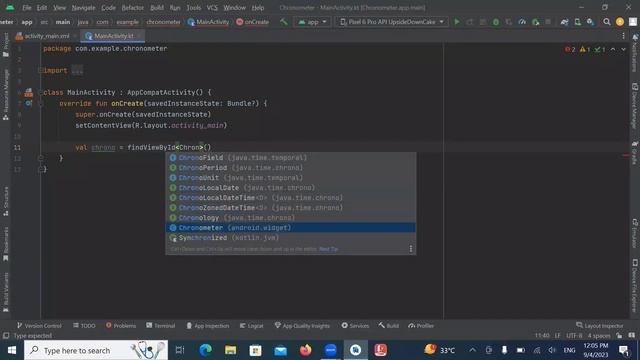Open the Device Manager toolbar icon
The image size is (640, 360).
pos(578,22)
